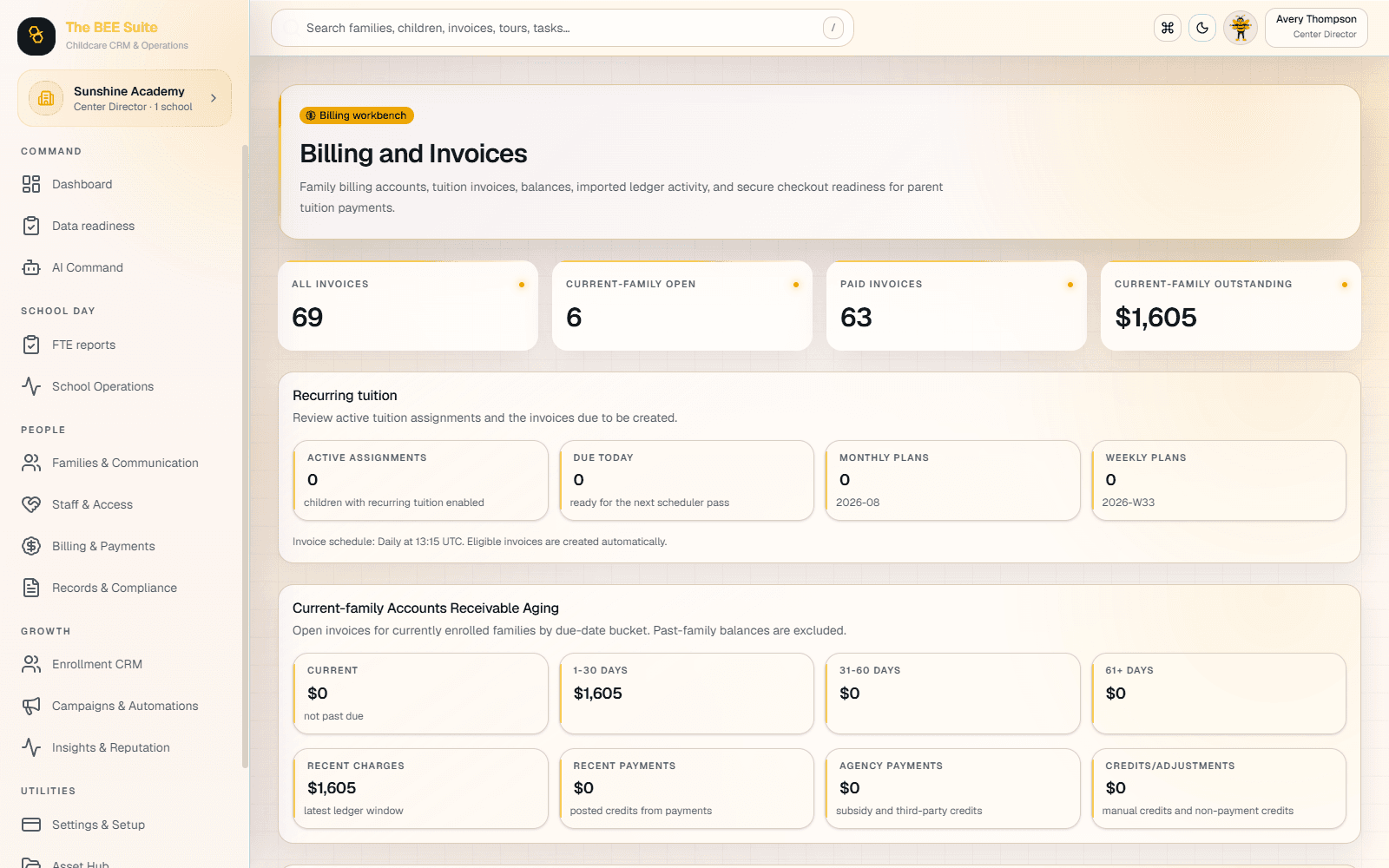Select Billing & Payments menu item
Screen dimensions: 1389x868
click(x=125, y=546)
